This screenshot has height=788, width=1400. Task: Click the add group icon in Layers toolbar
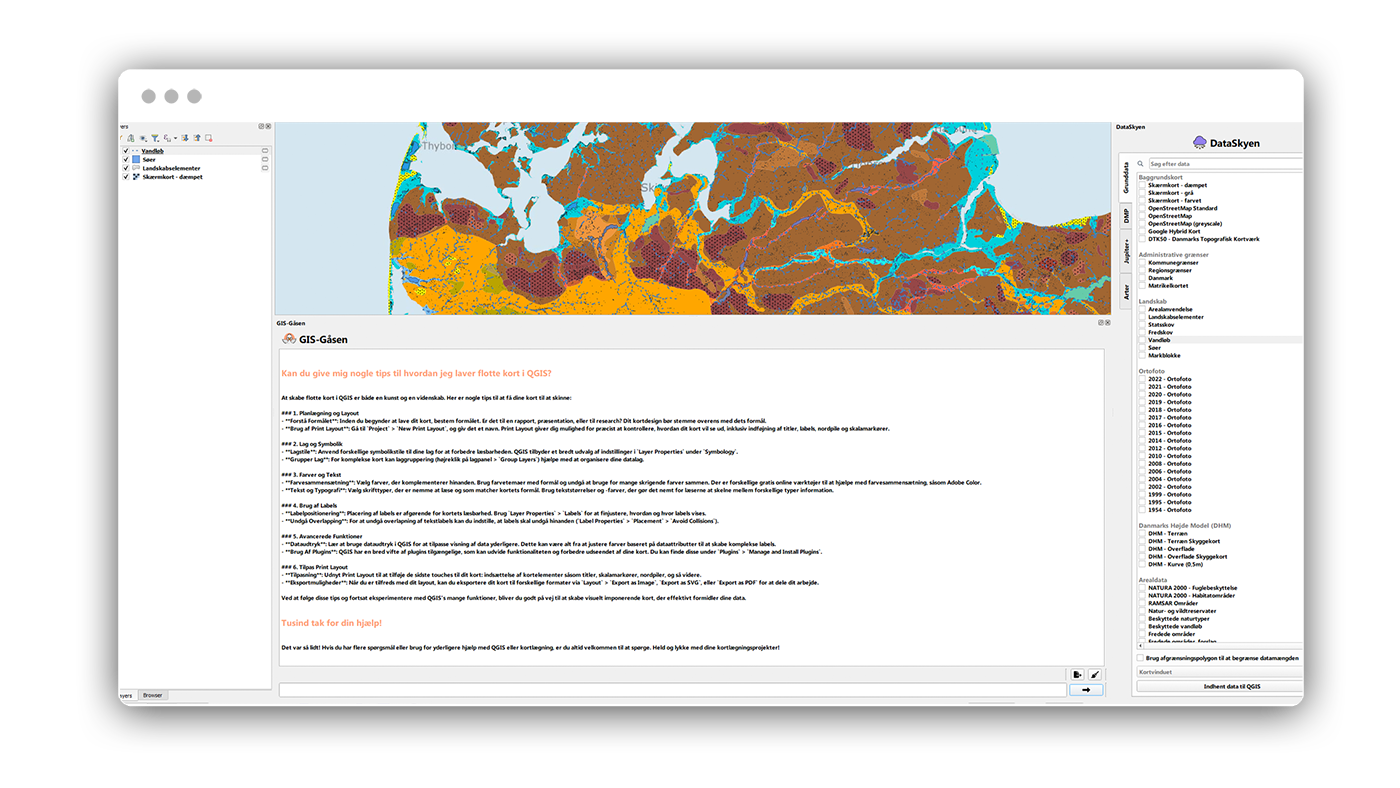tap(131, 138)
